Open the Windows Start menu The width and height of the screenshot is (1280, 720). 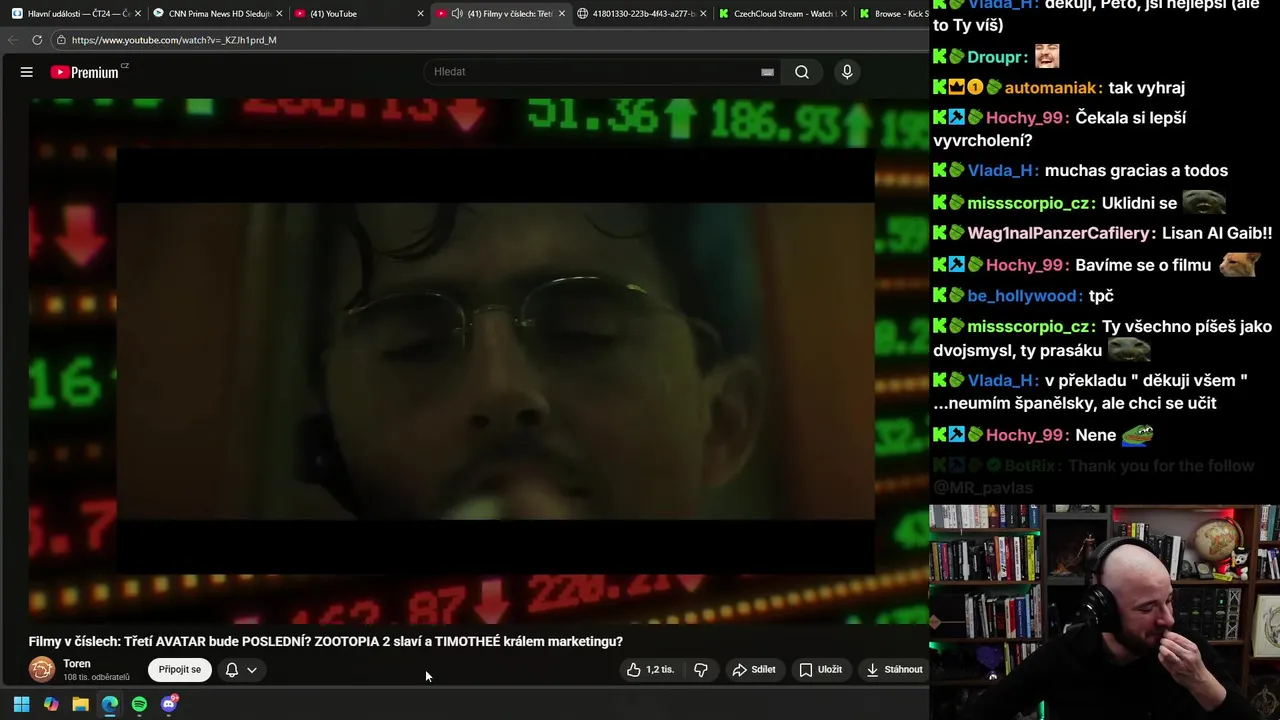point(21,704)
